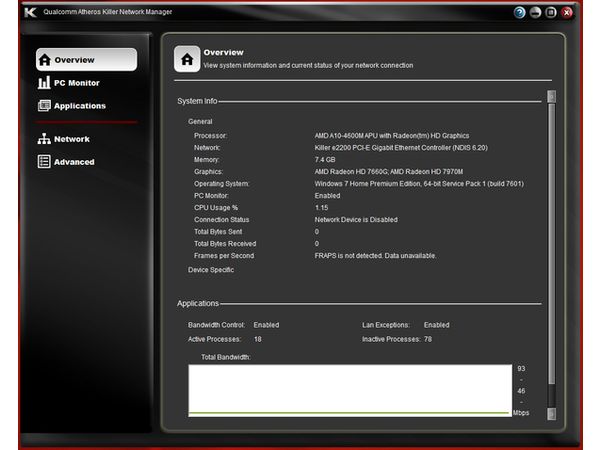Click the Frames per Second label
The height and width of the screenshot is (450, 600).
pos(224,256)
